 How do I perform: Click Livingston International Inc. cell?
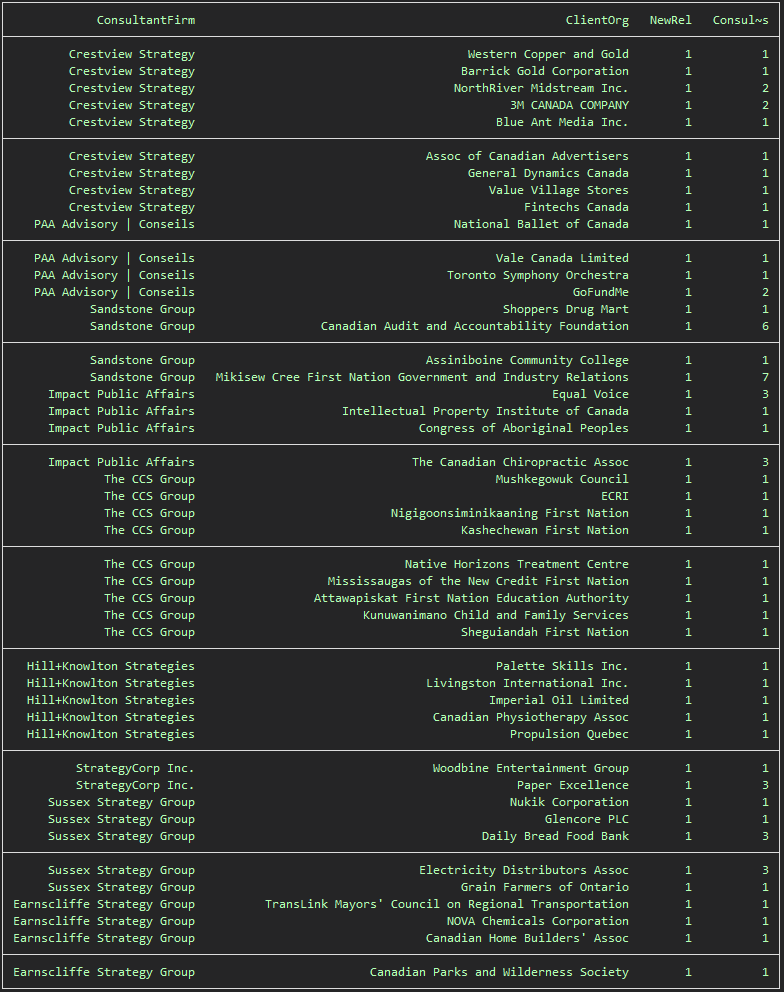[x=527, y=683]
